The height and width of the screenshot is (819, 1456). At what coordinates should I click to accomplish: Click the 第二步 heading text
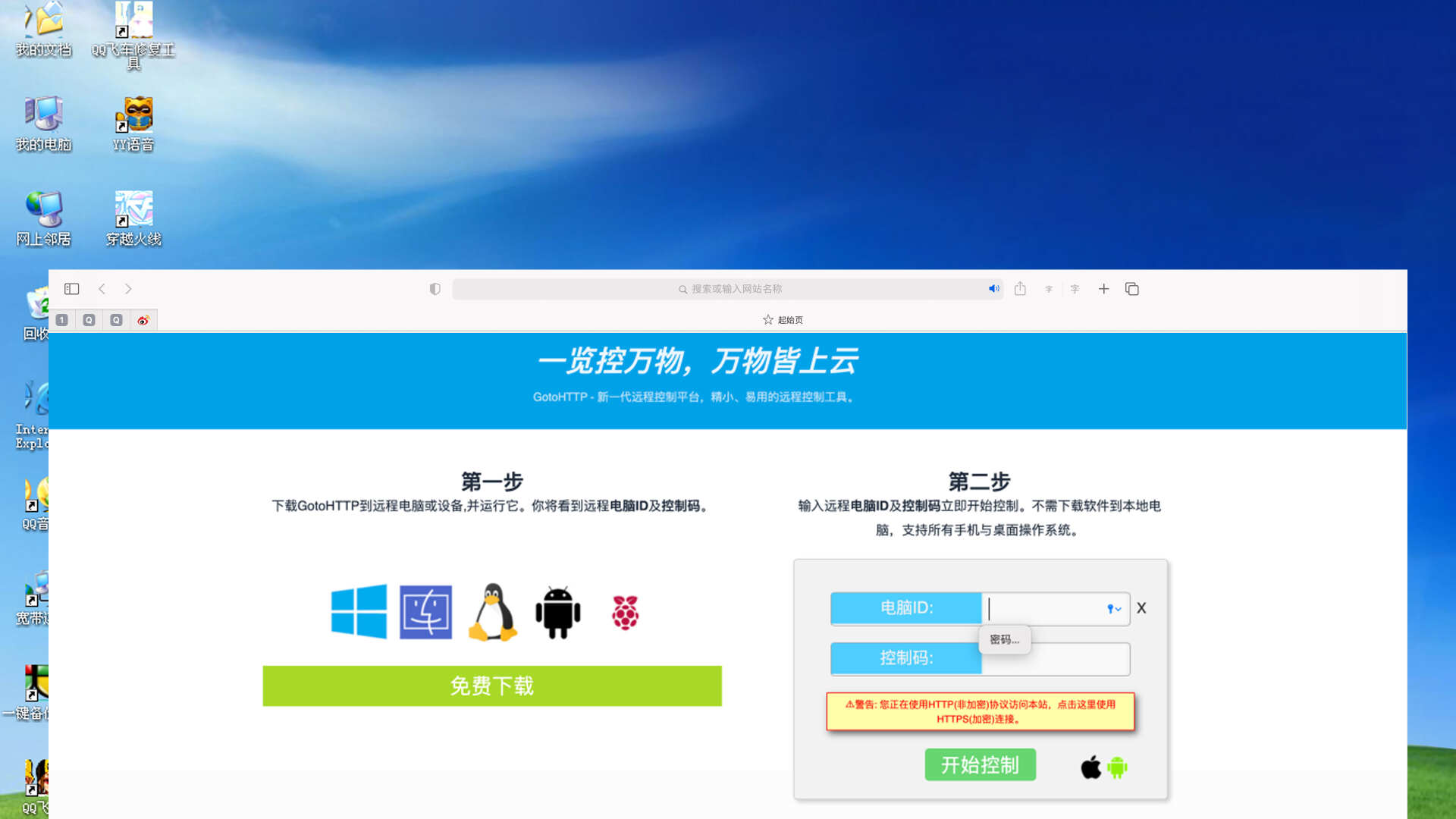(x=980, y=482)
